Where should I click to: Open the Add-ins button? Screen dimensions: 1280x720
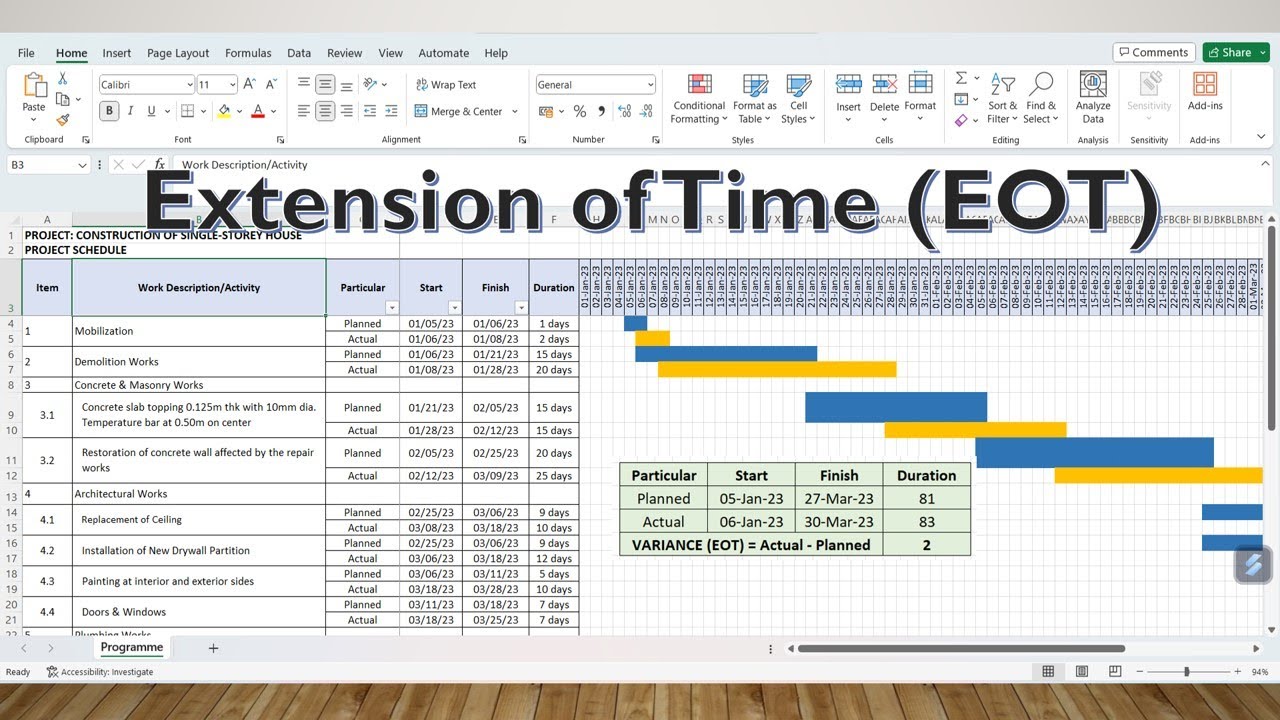pos(1205,92)
